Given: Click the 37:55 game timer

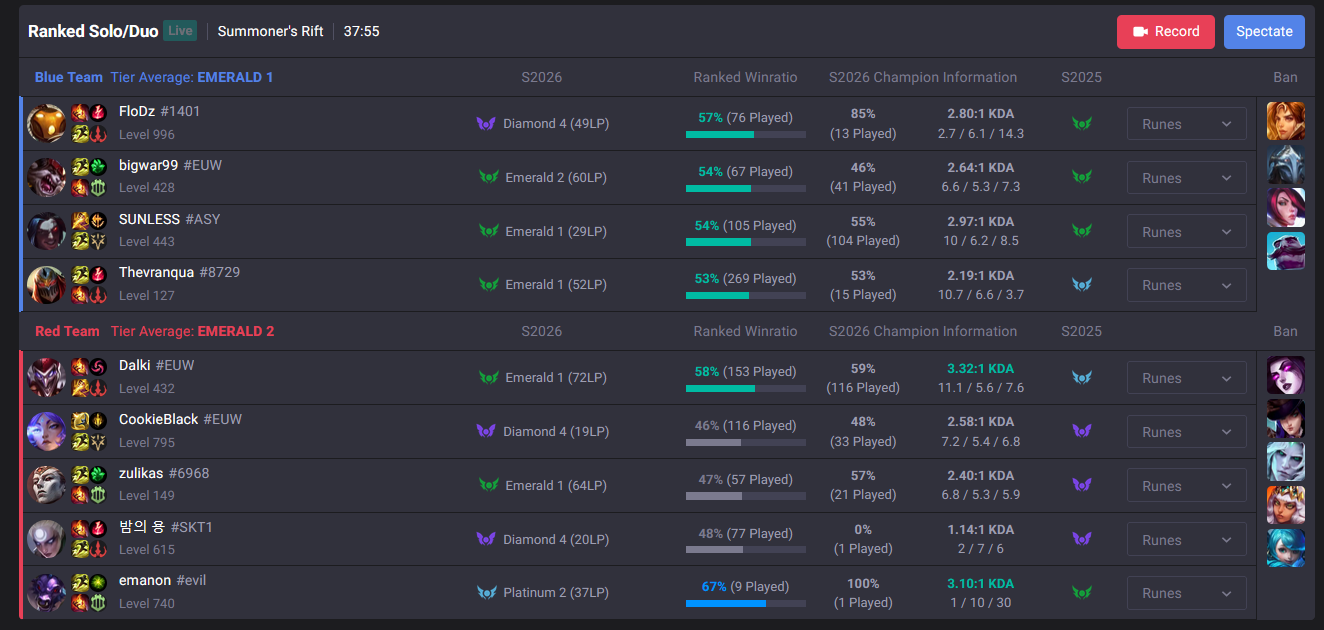Looking at the screenshot, I should pos(361,31).
